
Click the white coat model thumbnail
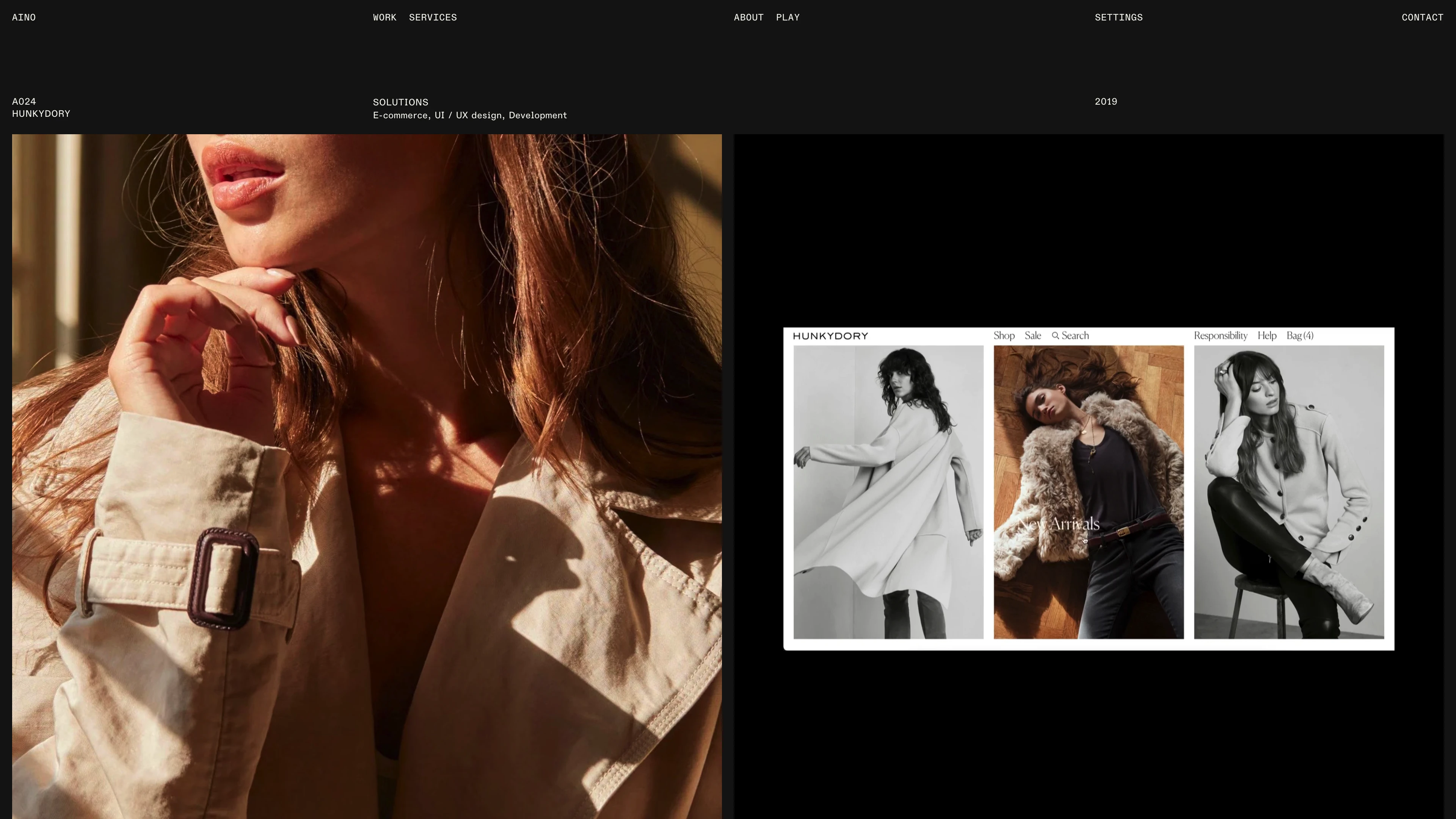(x=888, y=492)
